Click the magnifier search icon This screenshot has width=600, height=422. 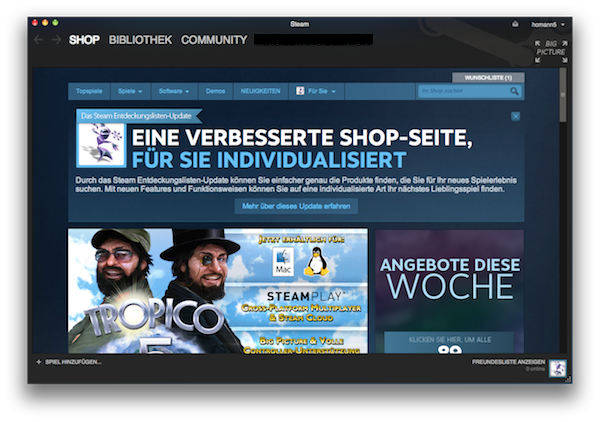point(514,91)
